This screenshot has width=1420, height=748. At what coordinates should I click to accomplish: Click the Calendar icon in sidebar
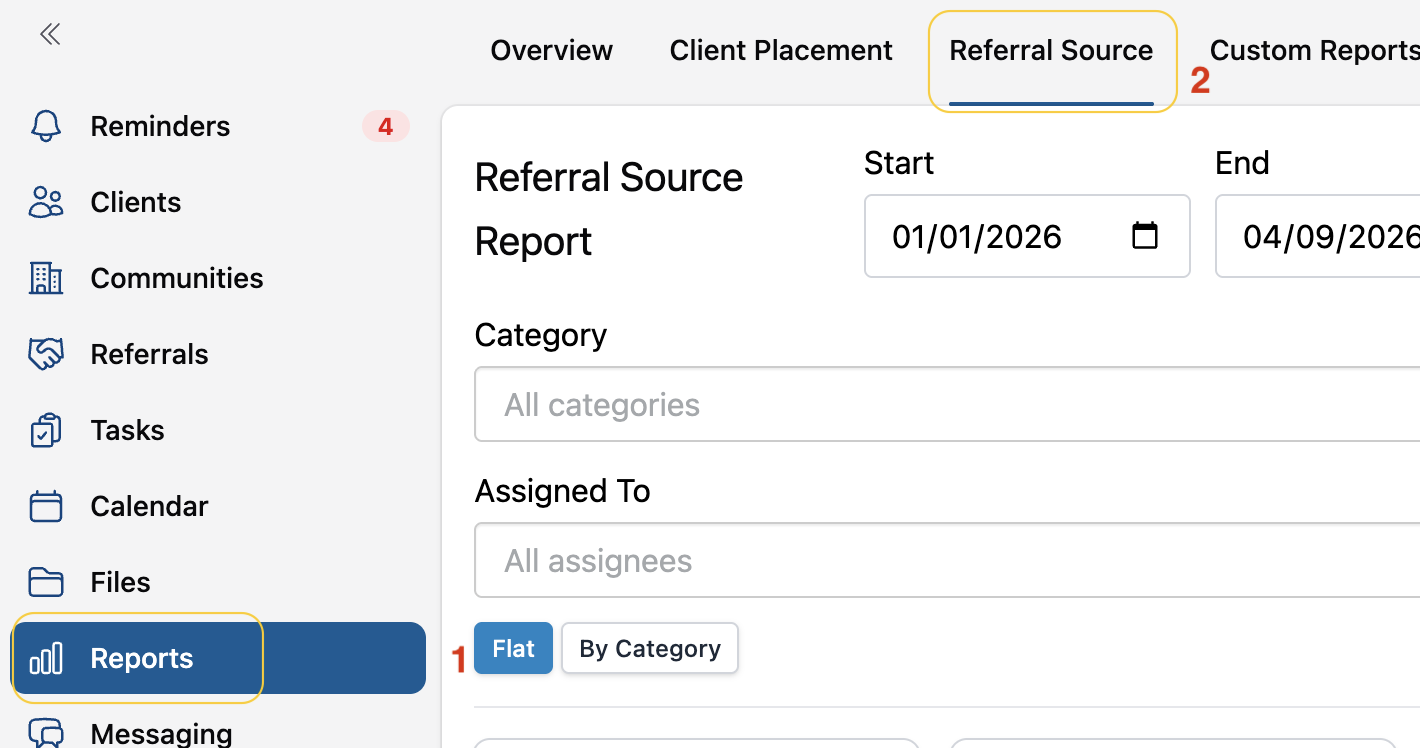(x=46, y=506)
